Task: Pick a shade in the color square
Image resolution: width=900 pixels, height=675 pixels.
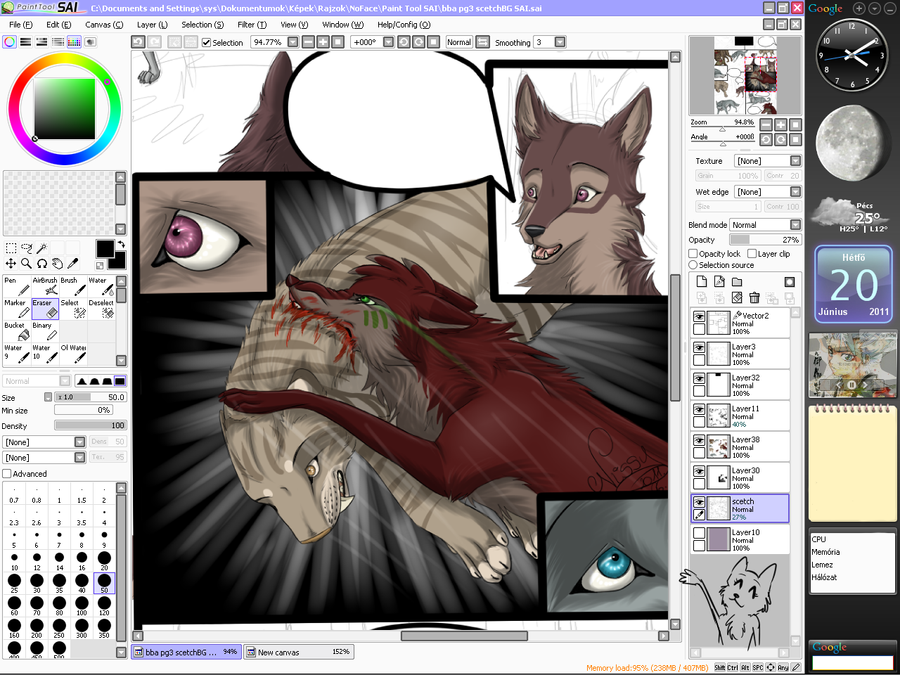Action: tap(64, 109)
